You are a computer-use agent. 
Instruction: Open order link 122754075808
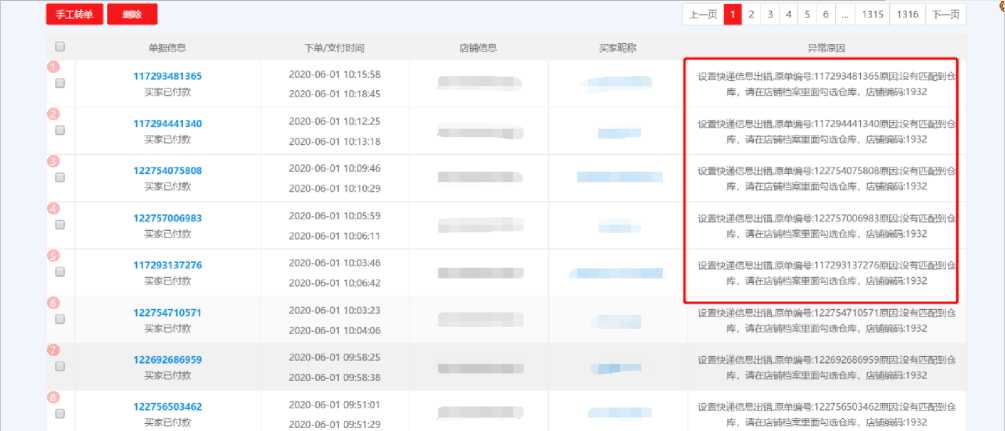[167, 171]
